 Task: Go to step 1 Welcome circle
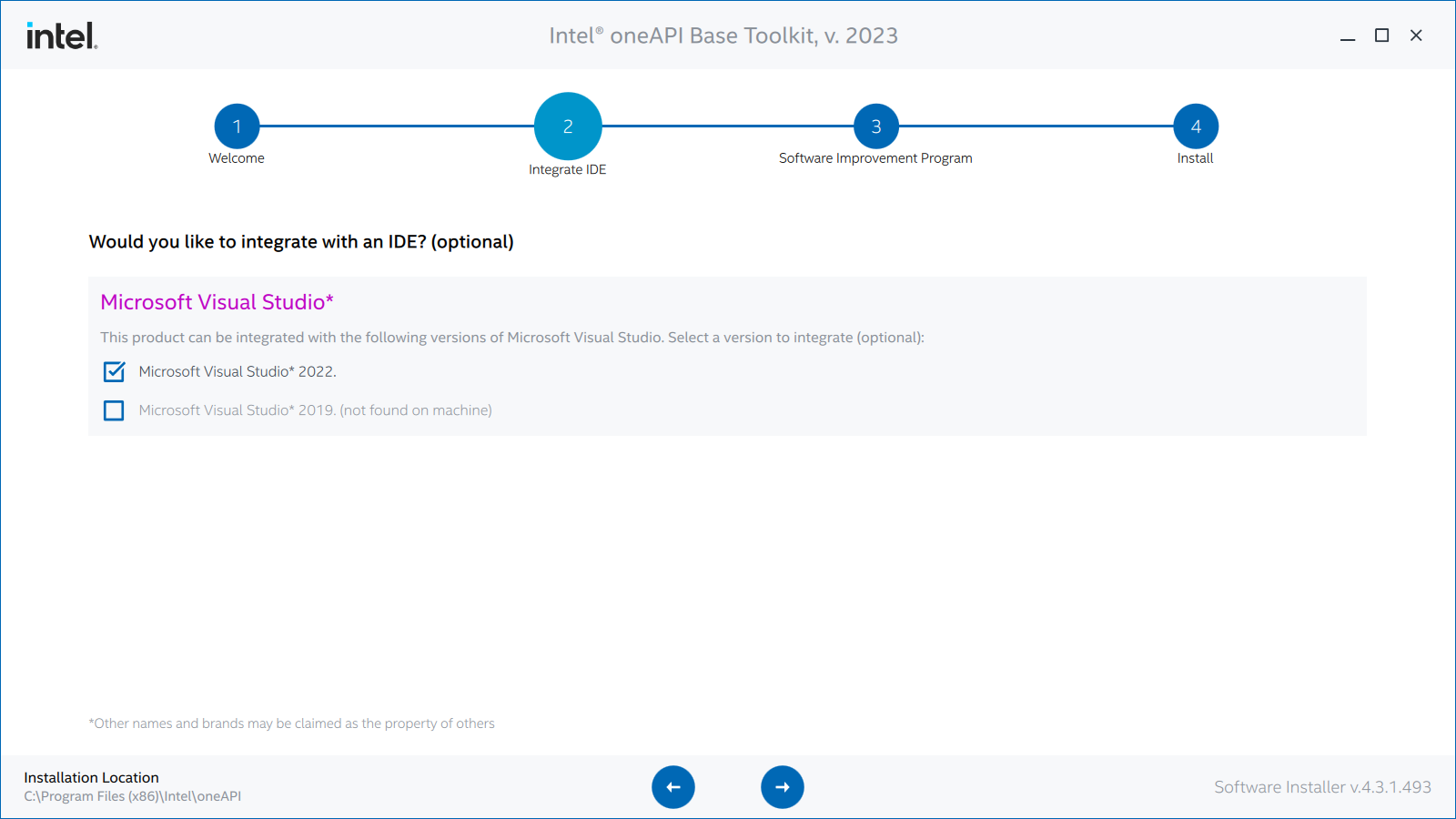pyautogui.click(x=237, y=126)
